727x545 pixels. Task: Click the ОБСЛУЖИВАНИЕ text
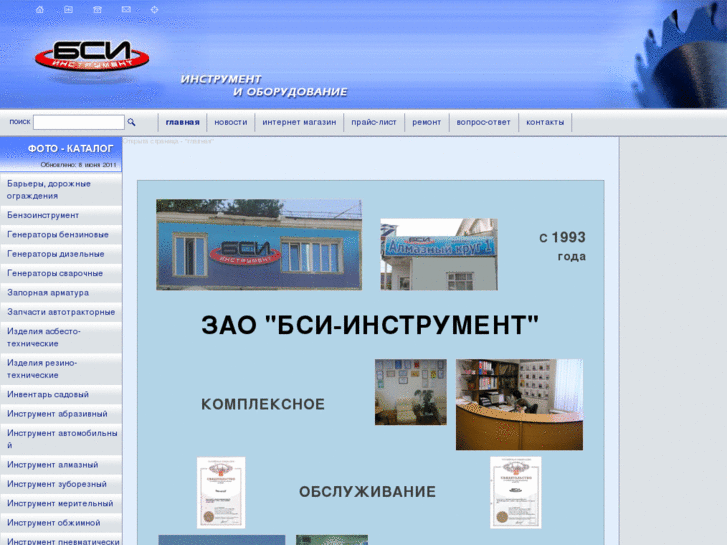(367, 492)
